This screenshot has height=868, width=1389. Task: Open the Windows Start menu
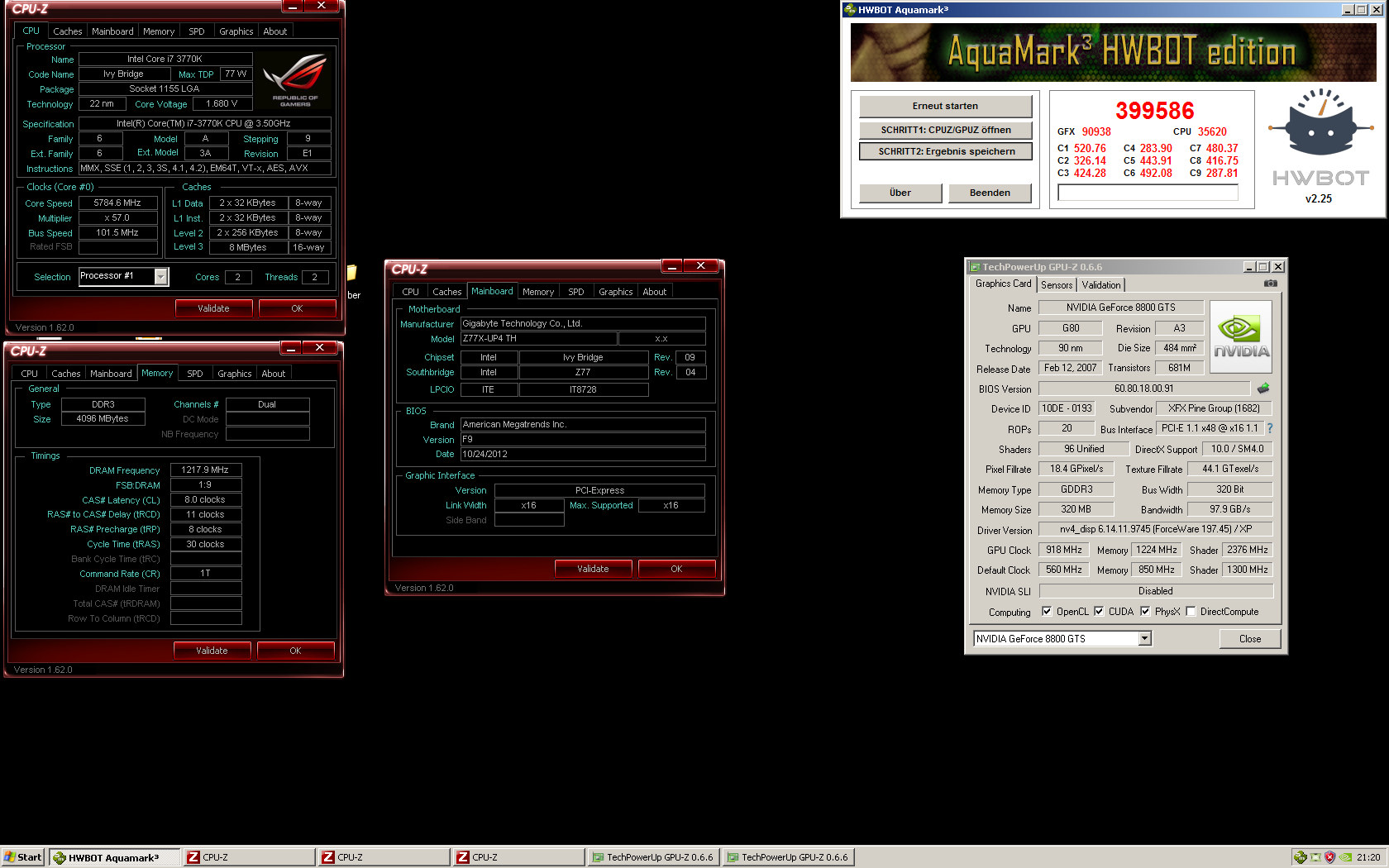[22, 857]
